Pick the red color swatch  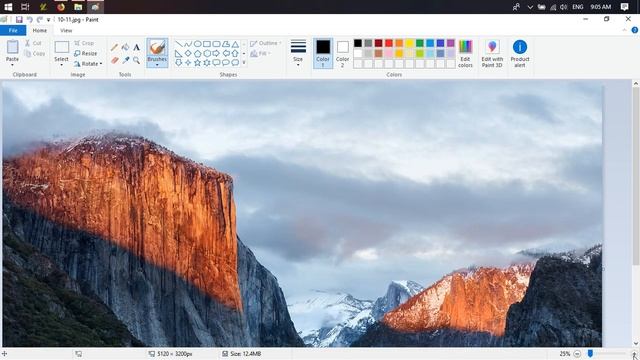tap(389, 43)
